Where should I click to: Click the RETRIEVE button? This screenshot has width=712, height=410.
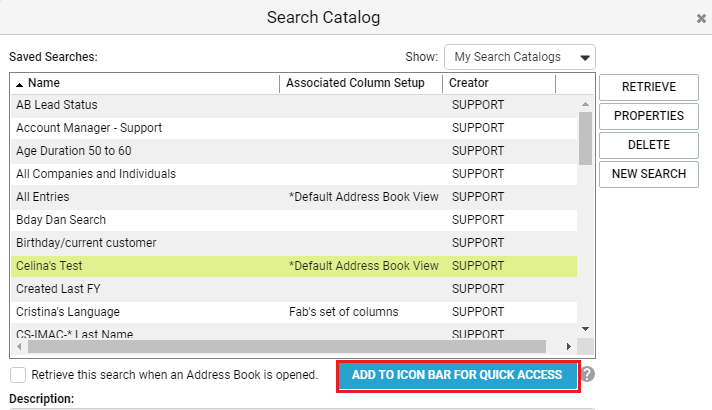[649, 87]
